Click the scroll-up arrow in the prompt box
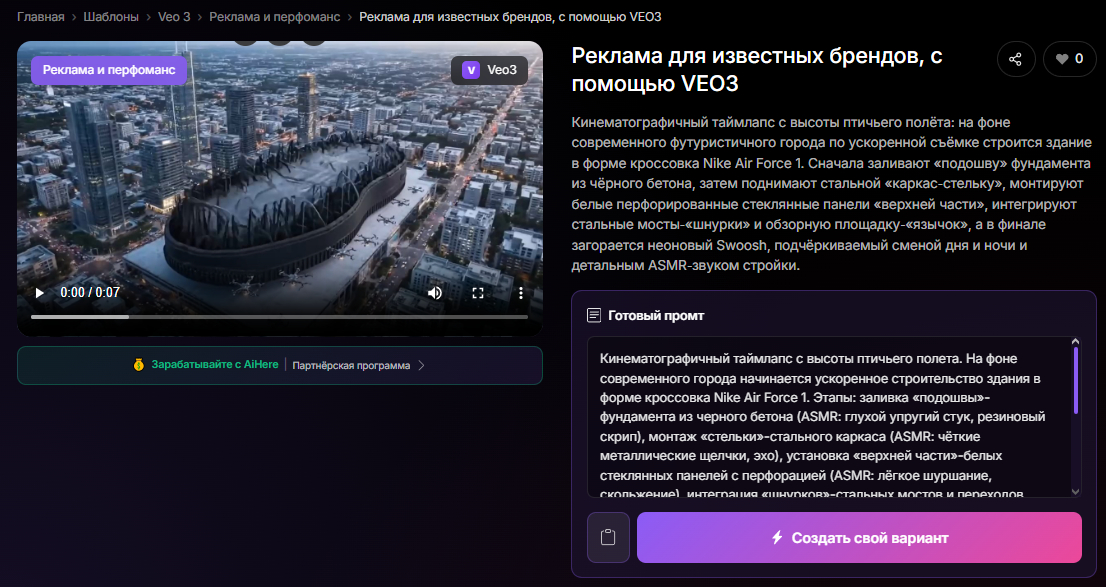 (x=1075, y=340)
